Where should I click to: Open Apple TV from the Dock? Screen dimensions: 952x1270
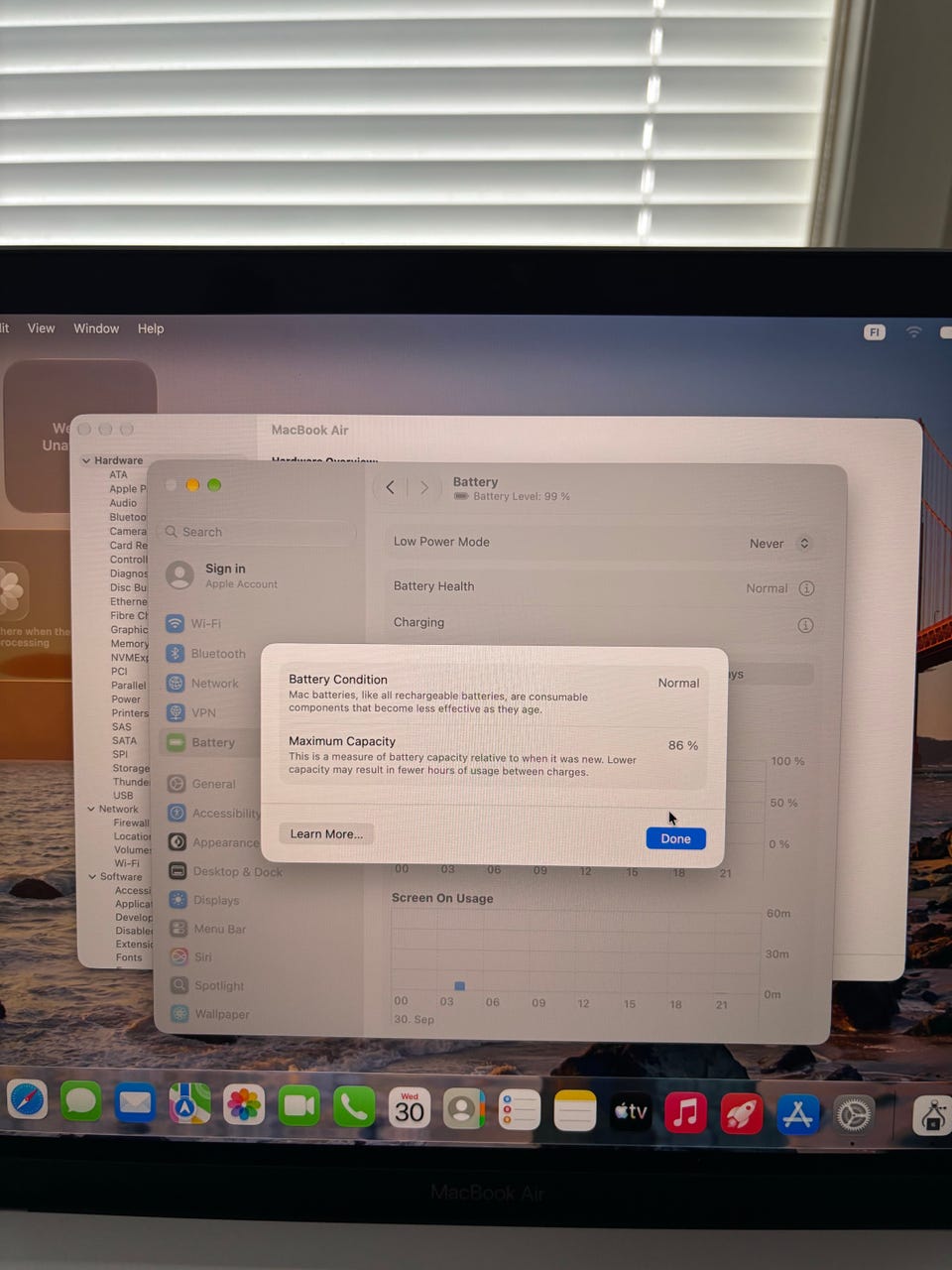point(630,1112)
